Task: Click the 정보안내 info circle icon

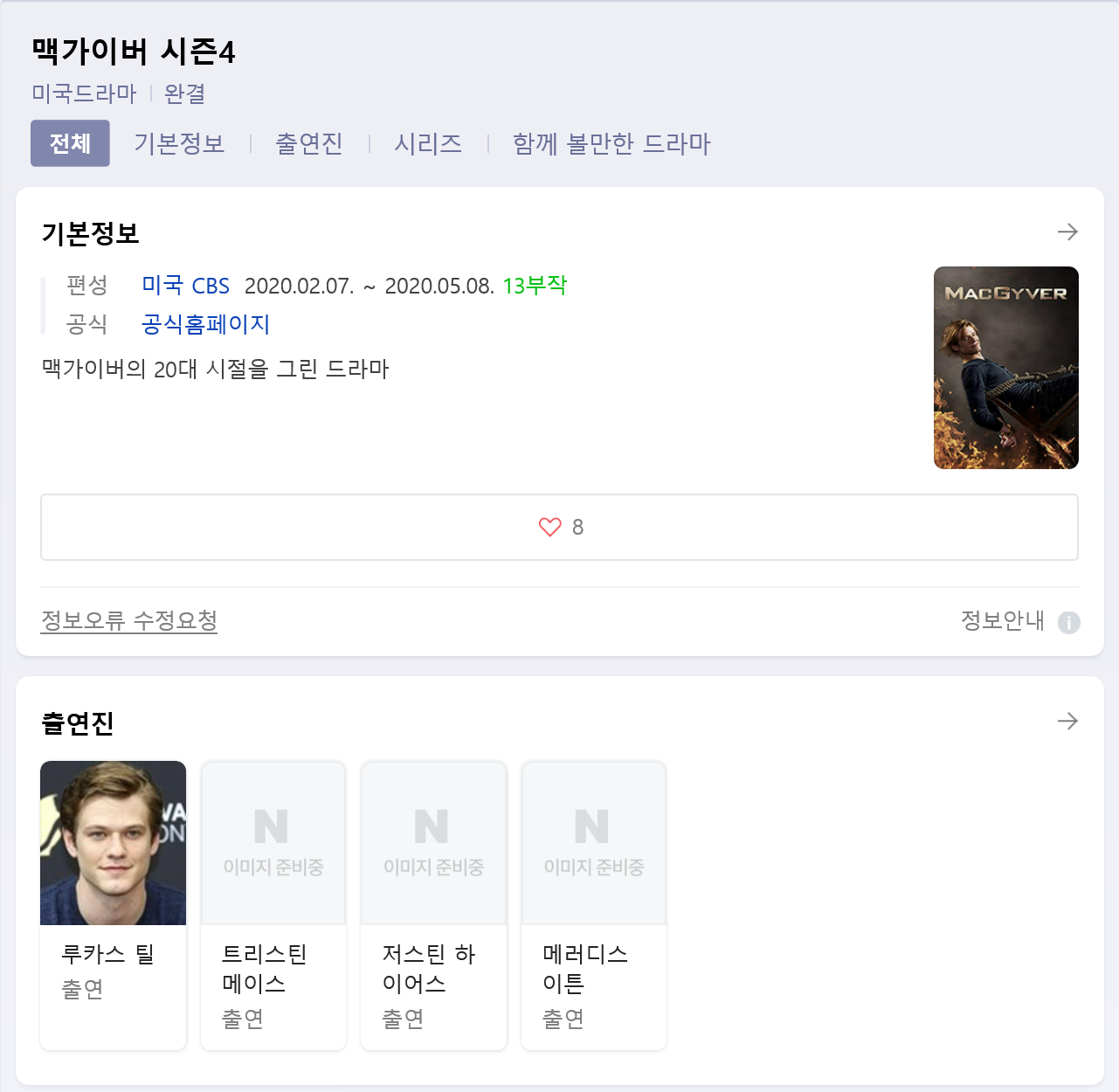Action: (x=1069, y=622)
